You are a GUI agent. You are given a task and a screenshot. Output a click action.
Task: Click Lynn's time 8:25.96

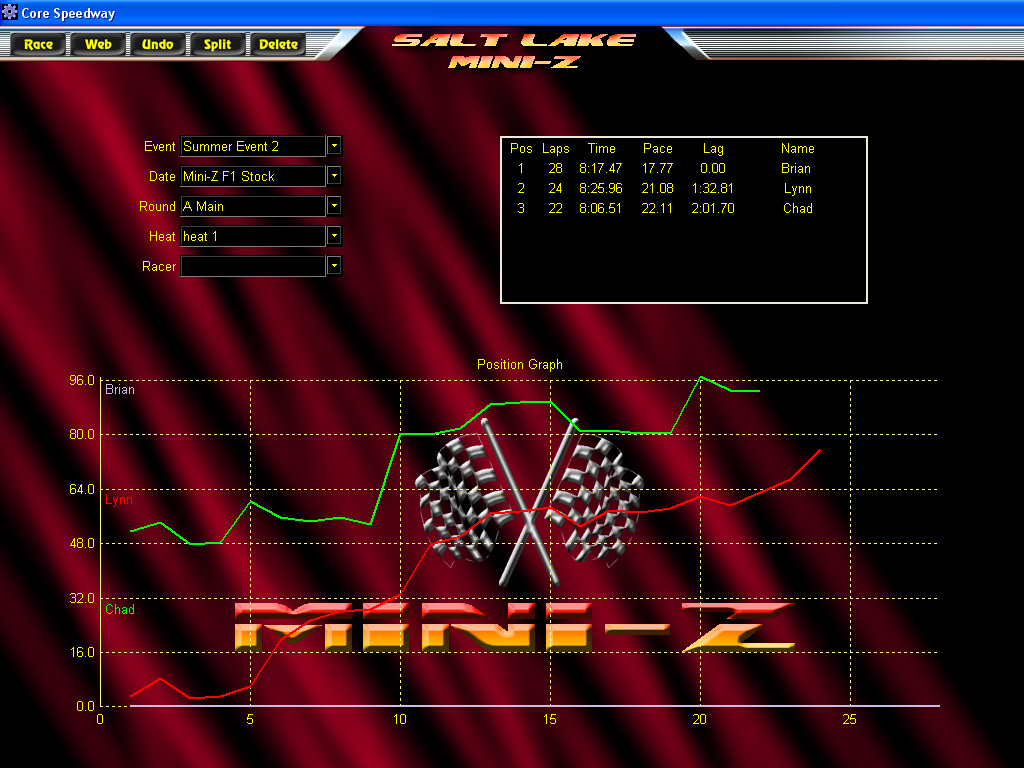pos(601,189)
